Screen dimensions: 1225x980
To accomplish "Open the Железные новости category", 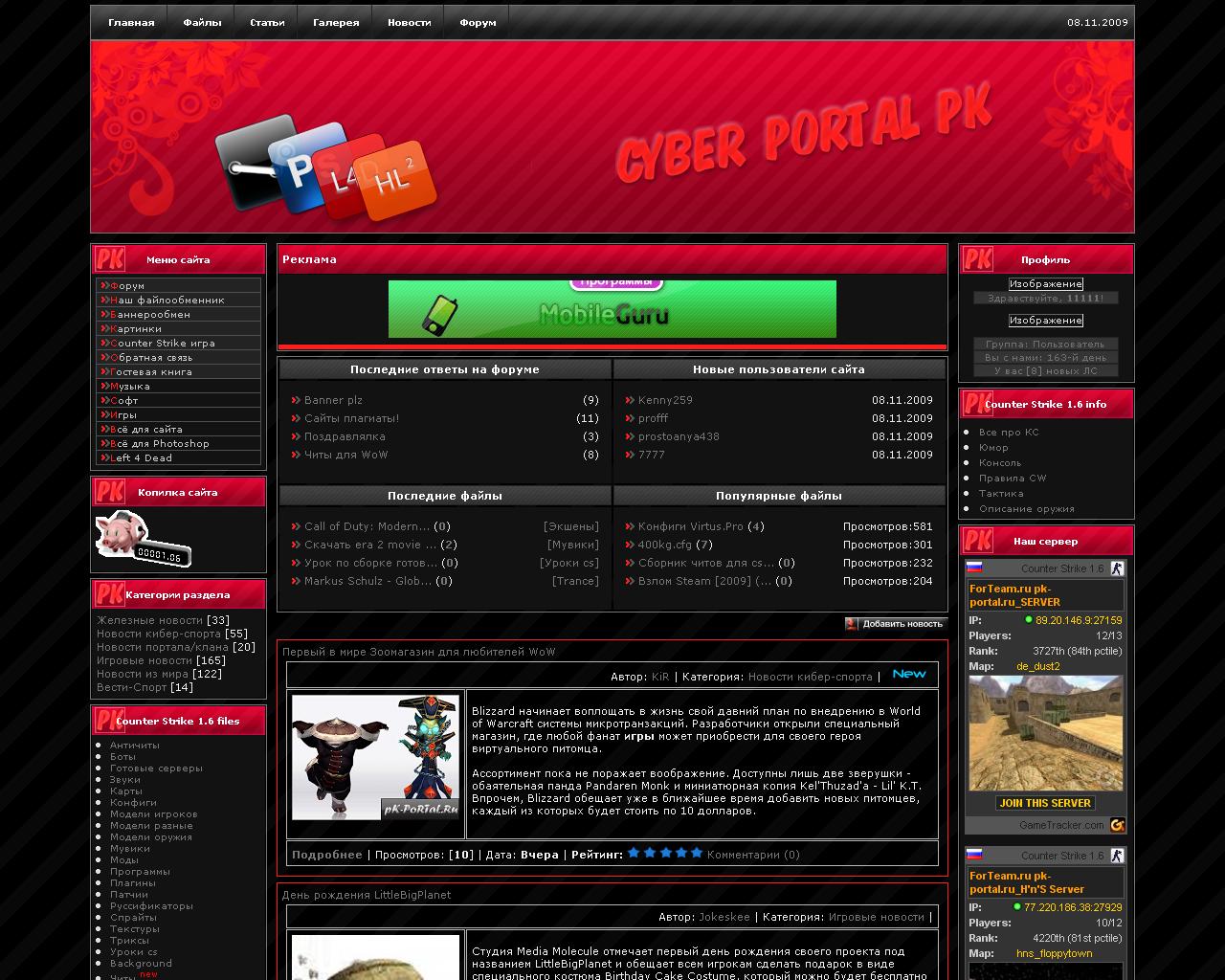I will click(x=150, y=620).
